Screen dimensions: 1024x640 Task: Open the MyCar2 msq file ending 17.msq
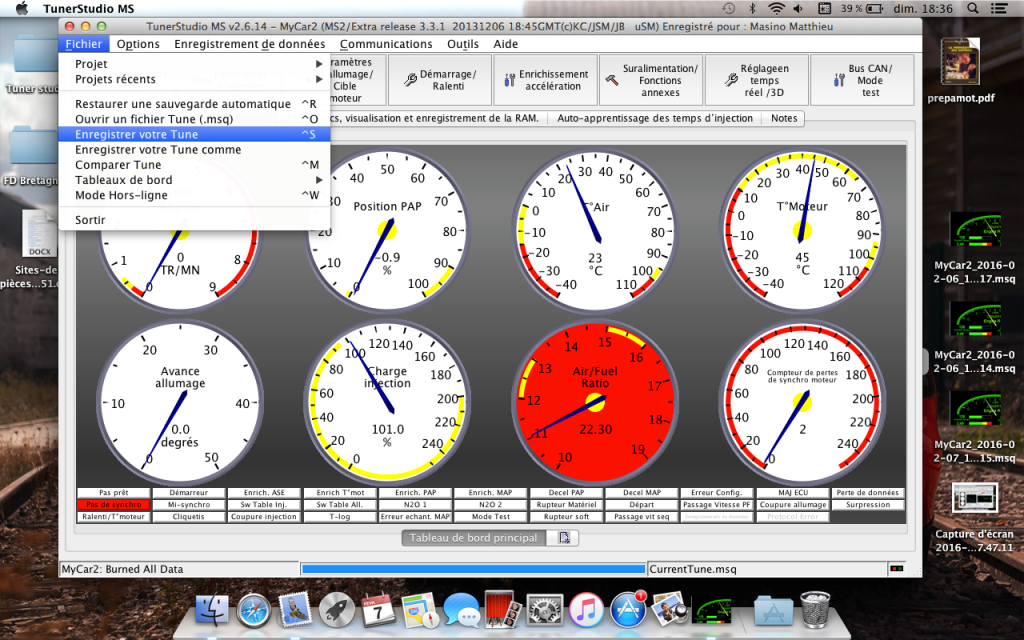point(974,248)
